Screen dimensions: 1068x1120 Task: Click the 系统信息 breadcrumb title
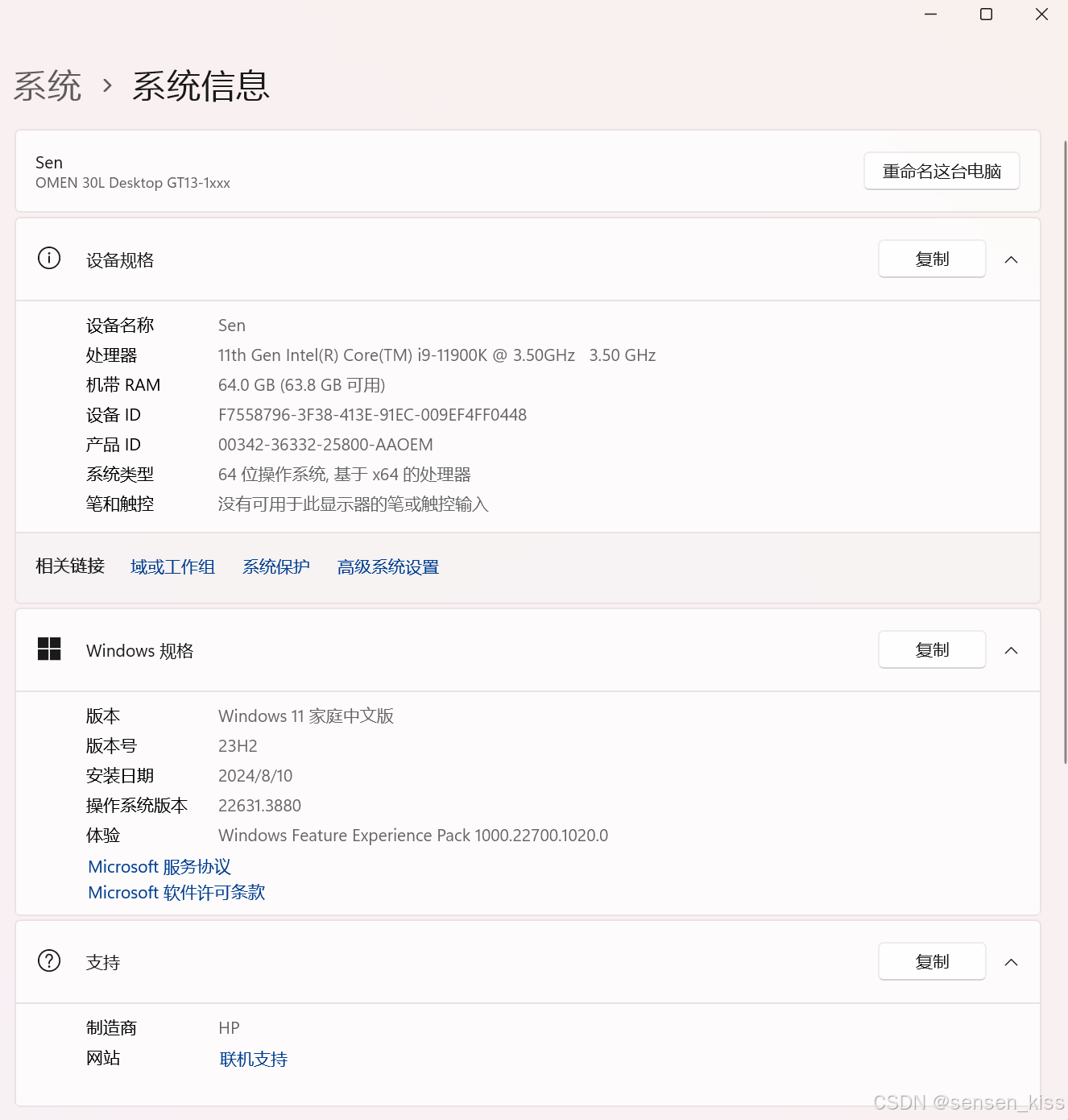[x=201, y=85]
